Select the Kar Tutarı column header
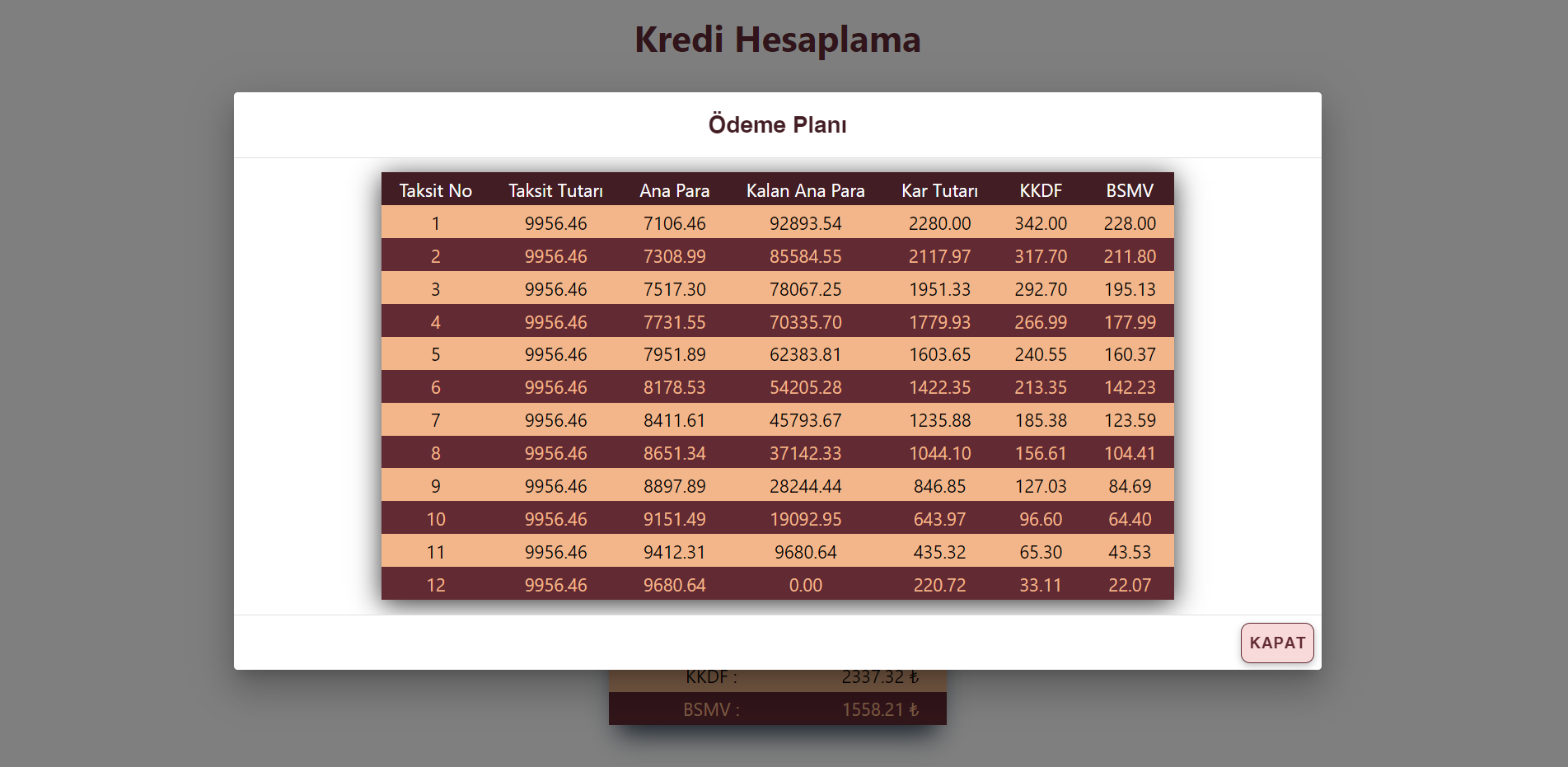1568x767 pixels. point(939,189)
